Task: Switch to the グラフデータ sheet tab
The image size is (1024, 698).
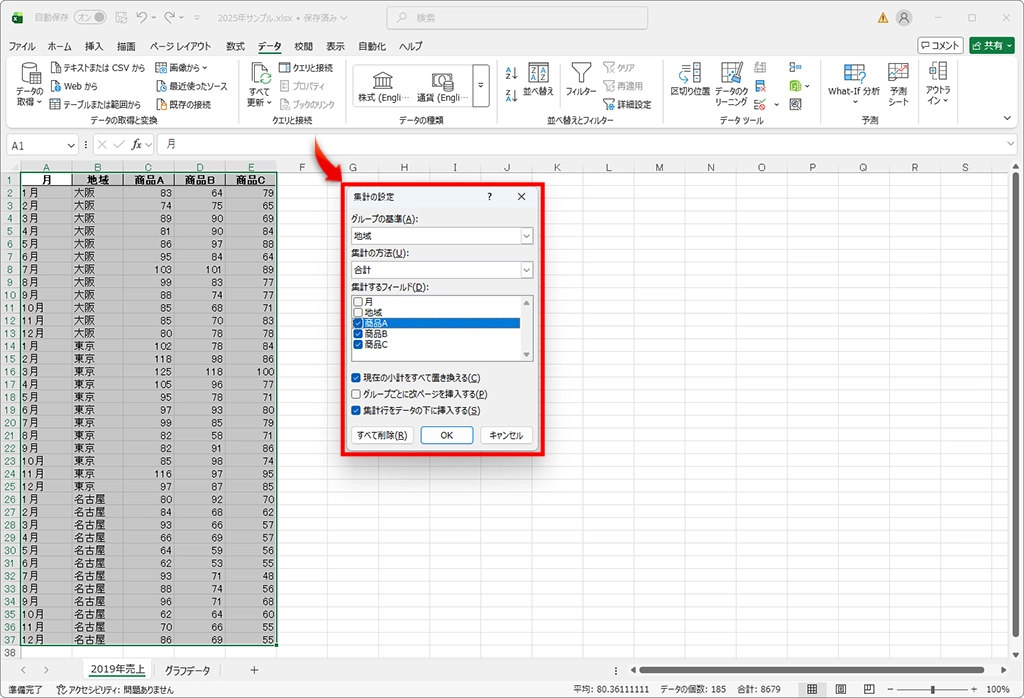Action: 187,670
